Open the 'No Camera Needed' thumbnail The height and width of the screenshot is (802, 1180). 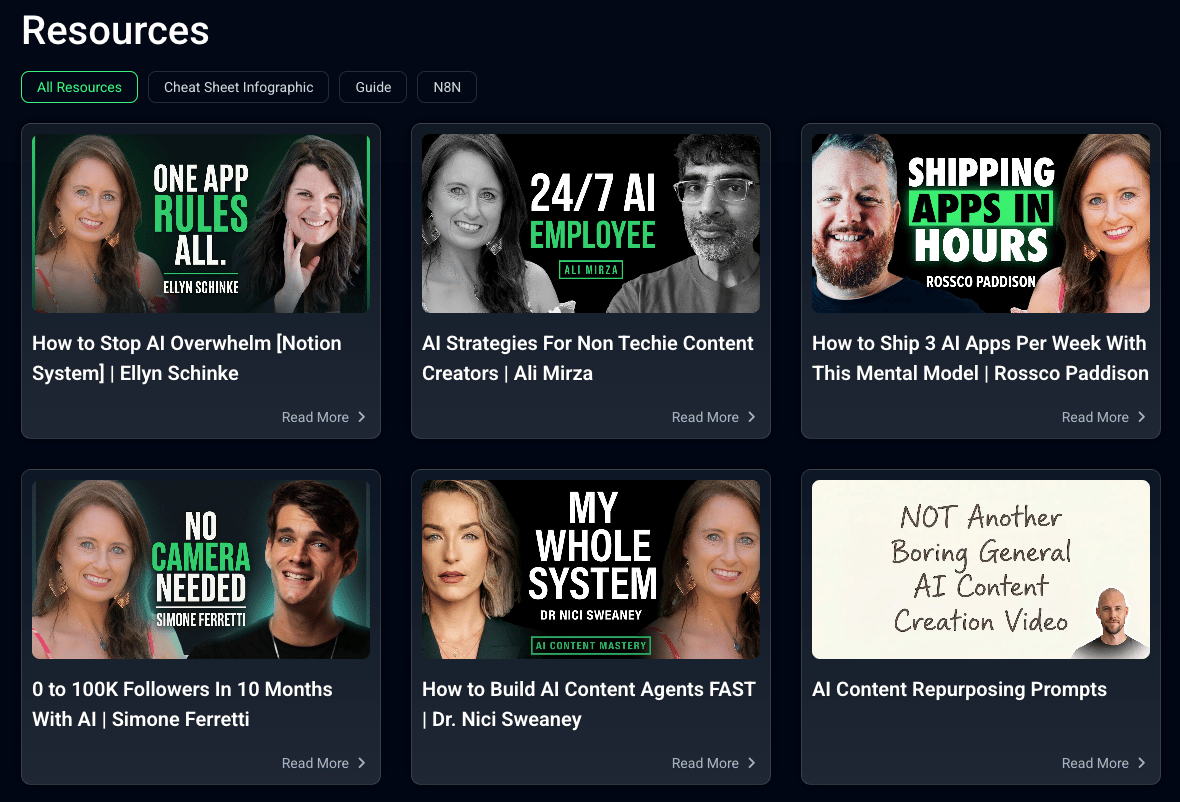coord(201,570)
